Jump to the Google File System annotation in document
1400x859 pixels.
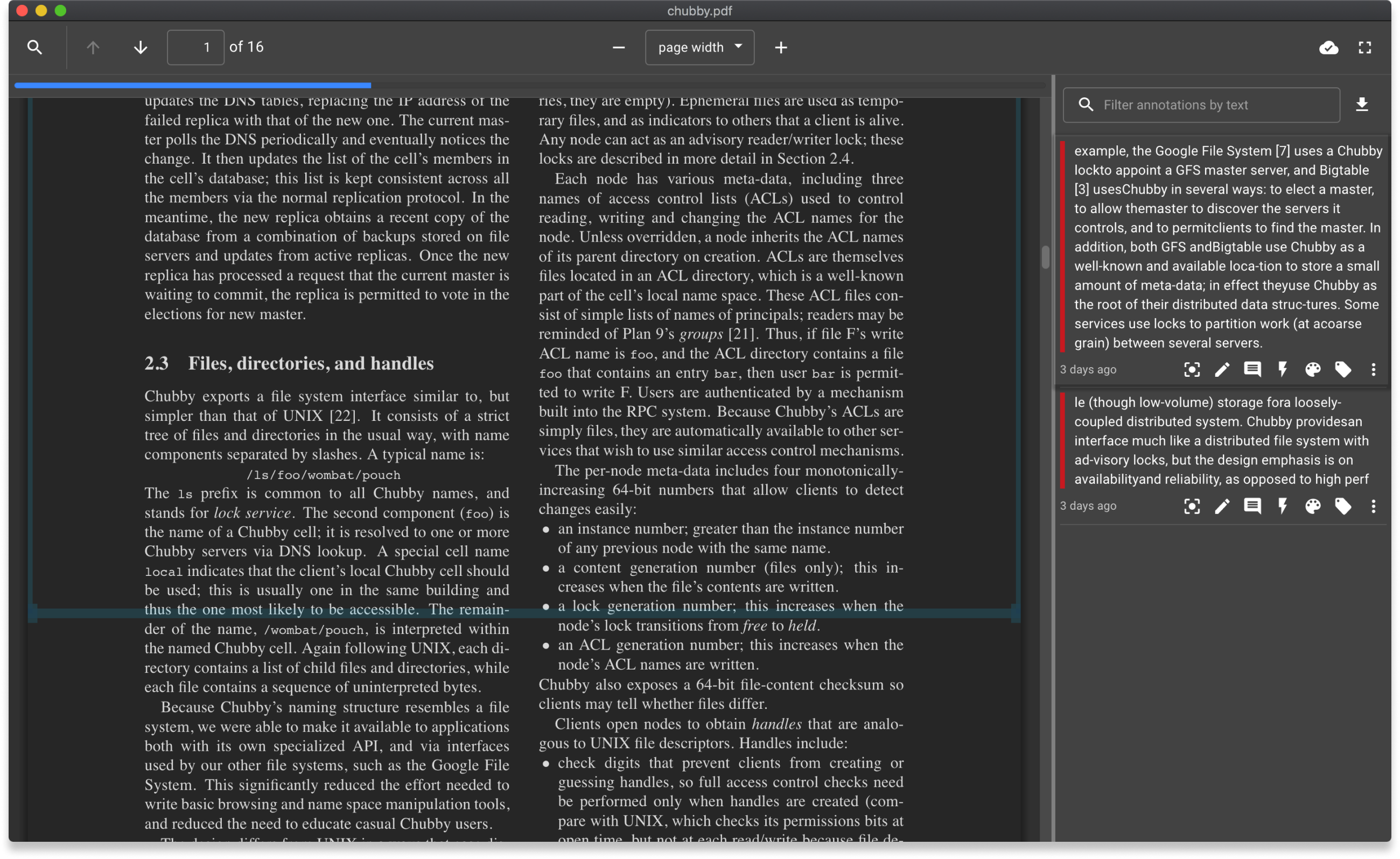tap(1192, 369)
